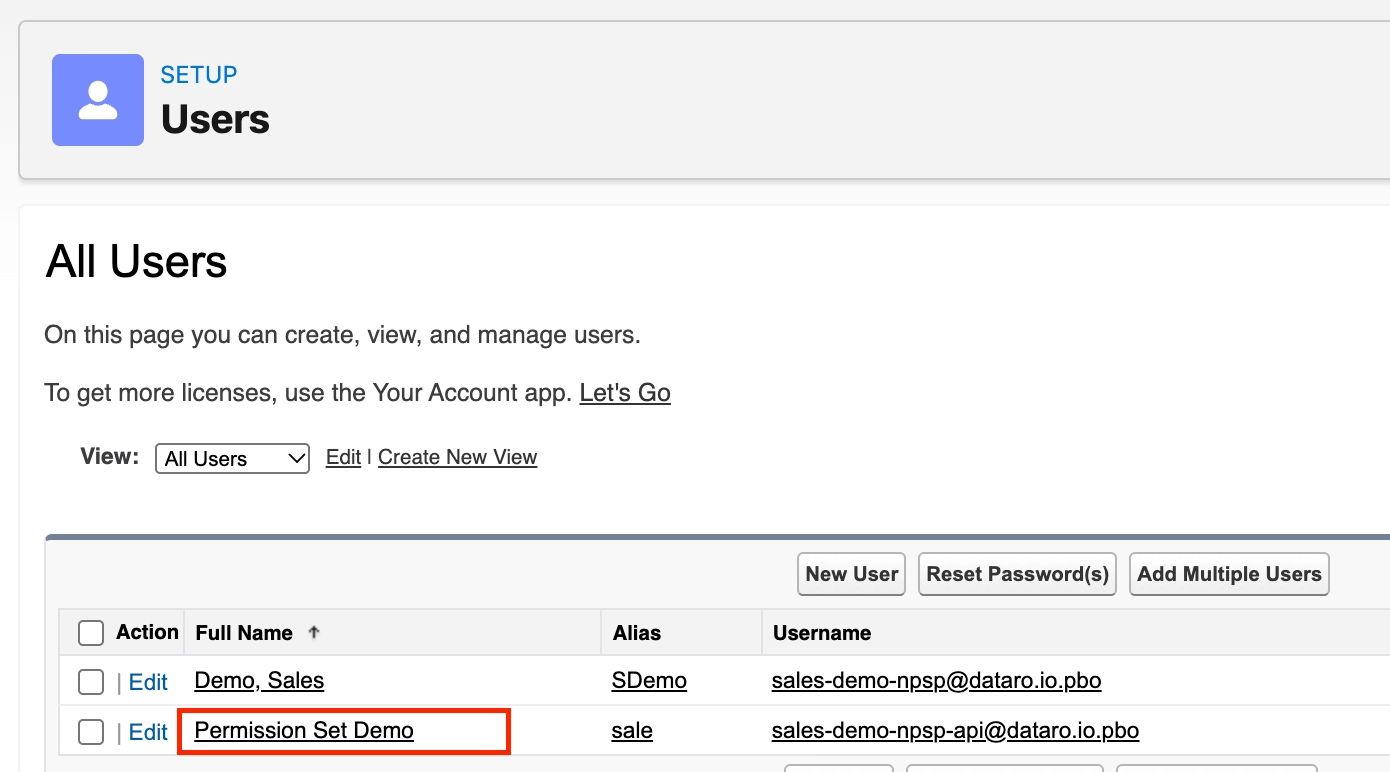
Task: Open the View dropdown showing All Users
Action: click(x=232, y=458)
